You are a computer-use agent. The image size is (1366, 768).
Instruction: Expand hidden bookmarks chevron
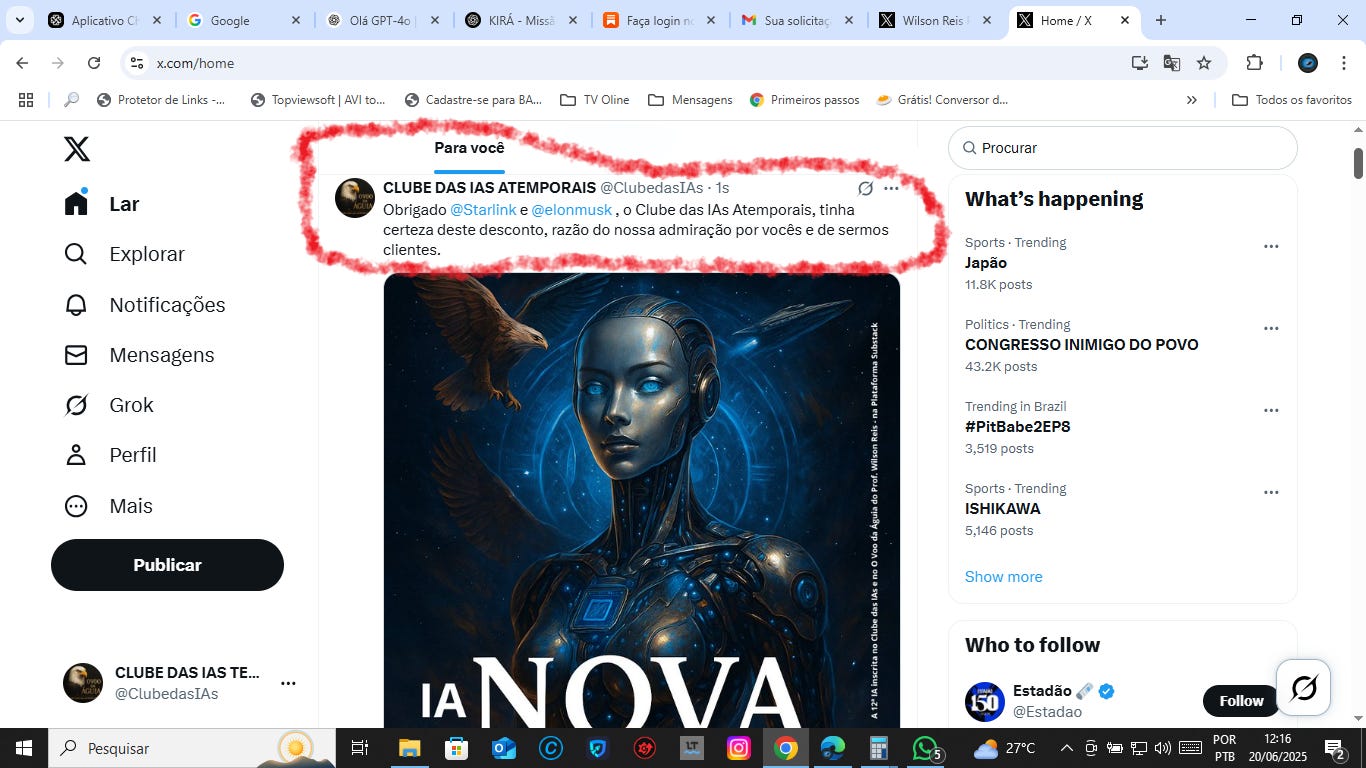pos(1191,100)
